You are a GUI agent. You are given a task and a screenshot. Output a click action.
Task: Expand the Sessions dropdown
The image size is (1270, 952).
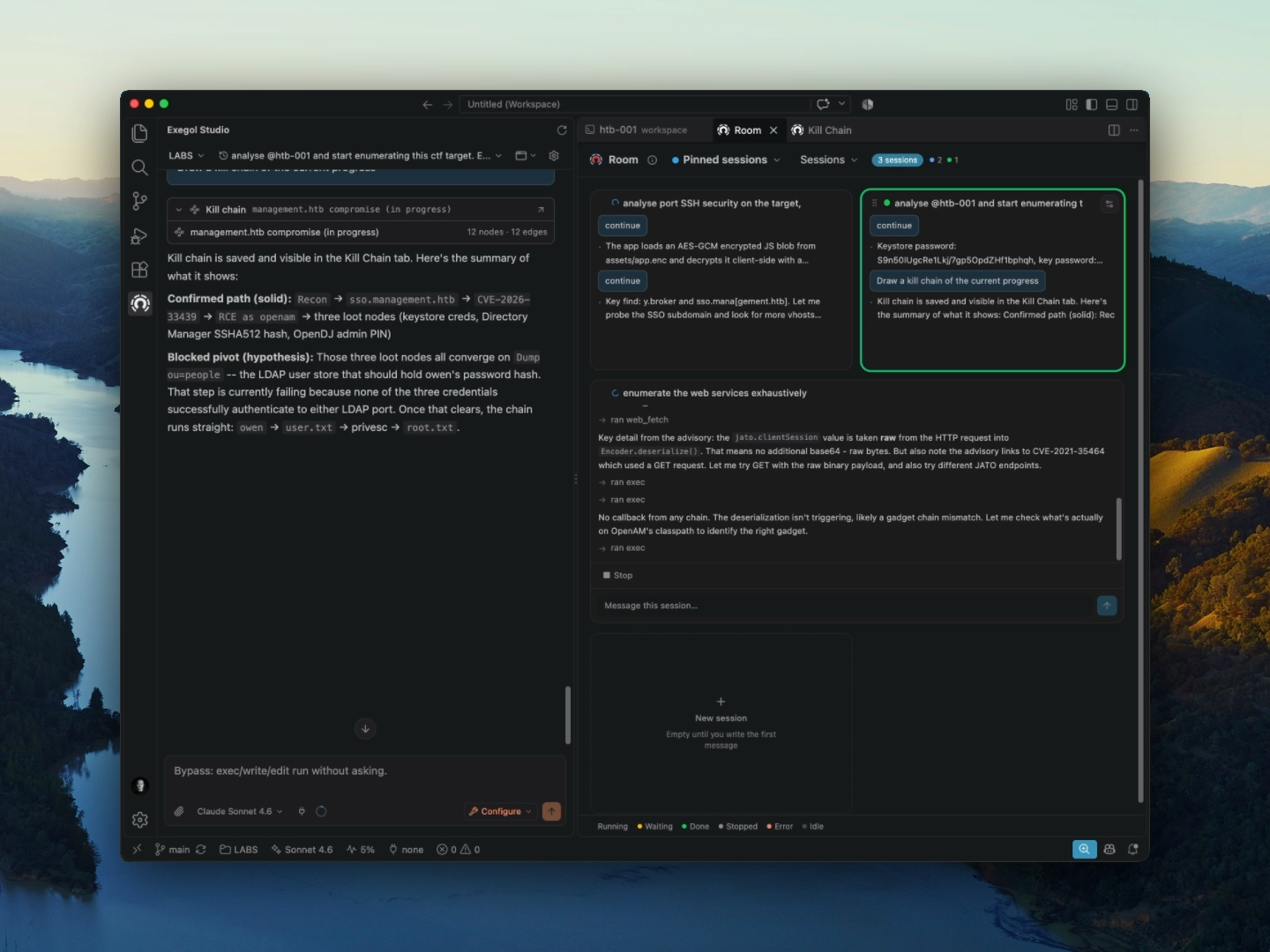click(829, 160)
